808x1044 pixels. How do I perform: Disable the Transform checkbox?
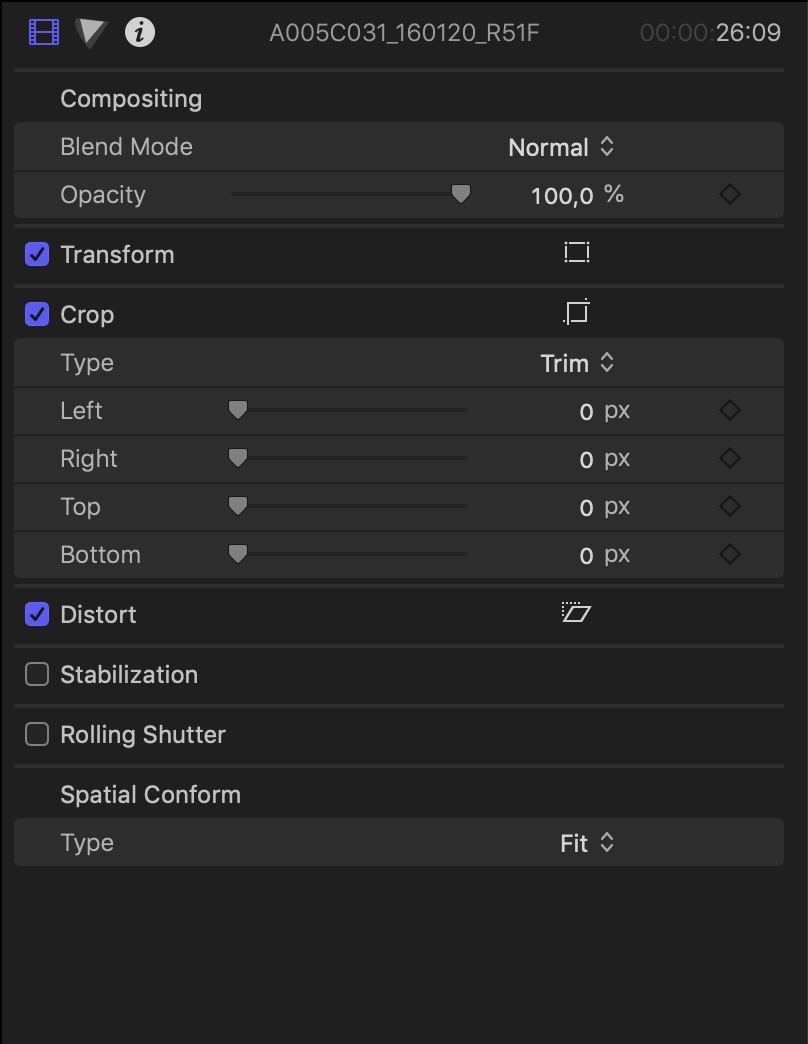click(x=37, y=254)
